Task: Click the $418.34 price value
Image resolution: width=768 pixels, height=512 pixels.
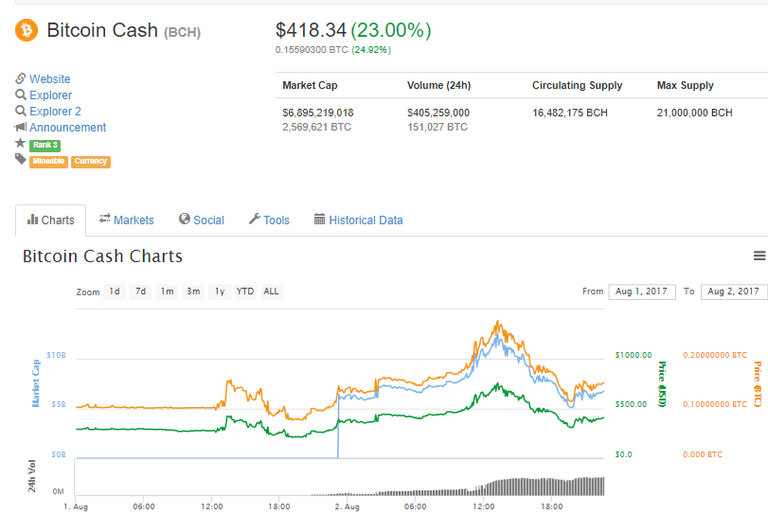Action: 311,30
